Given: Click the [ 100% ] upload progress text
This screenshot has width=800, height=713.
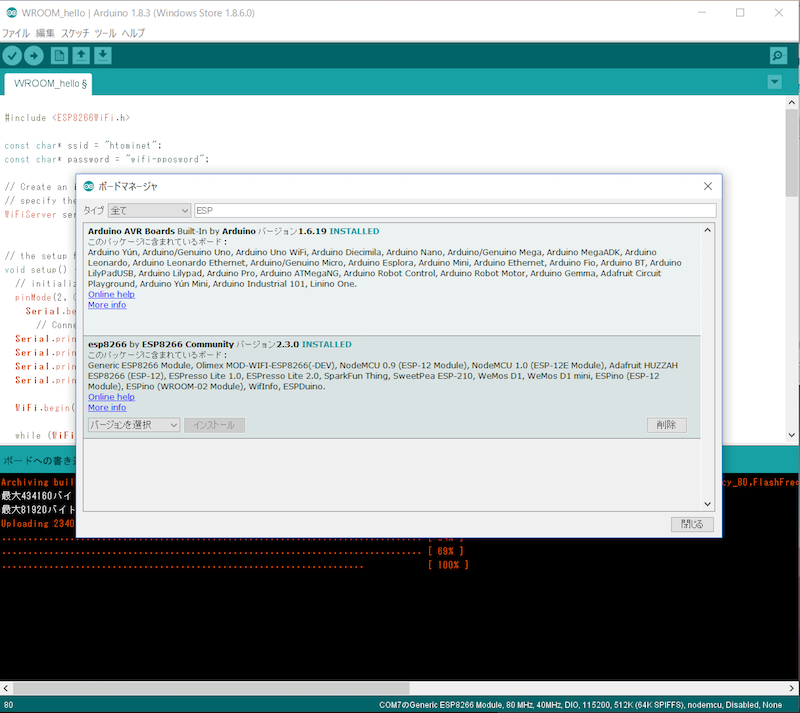Looking at the screenshot, I should (448, 565).
